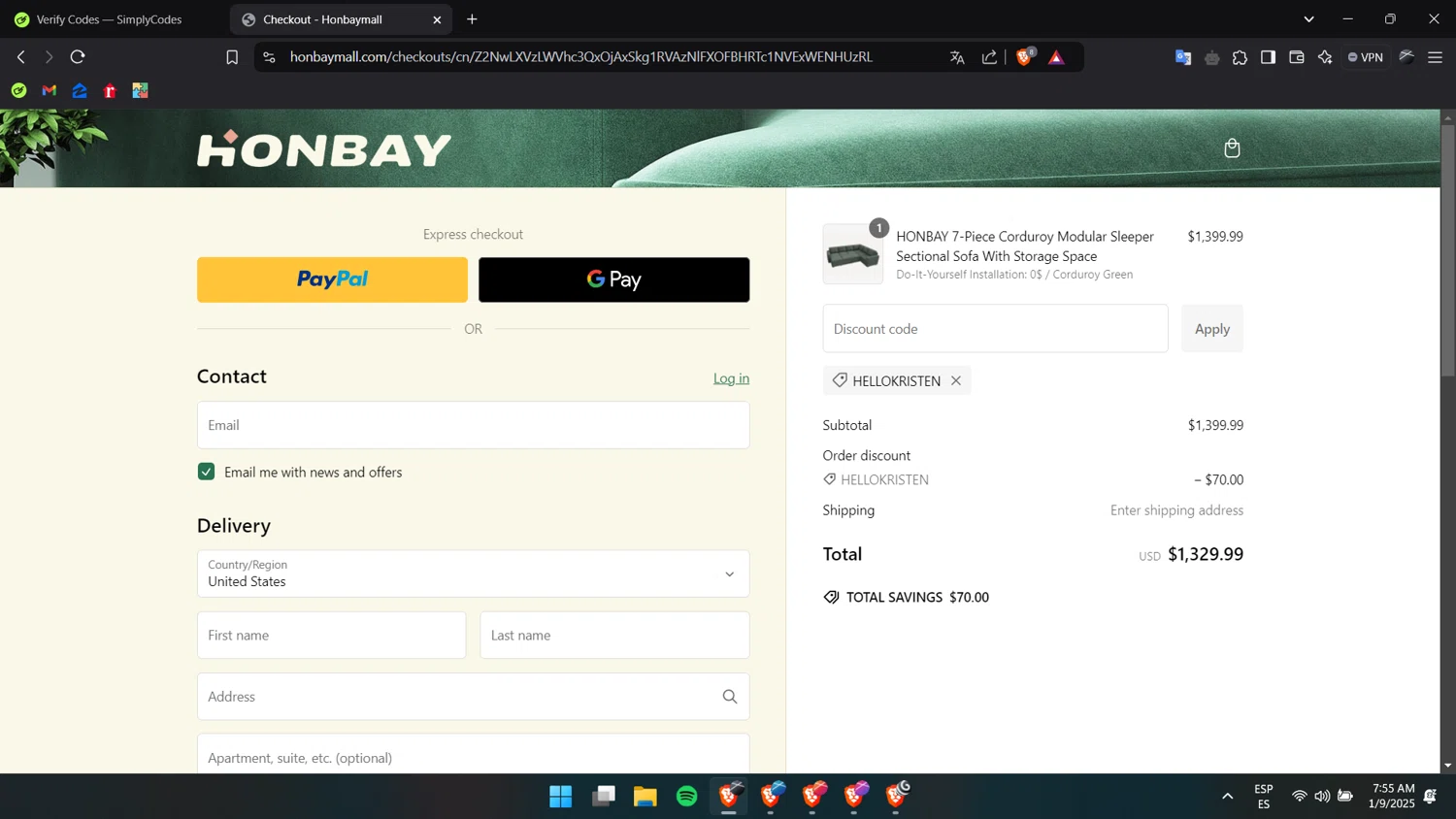Open the Windows Start menu
This screenshot has height=819, width=1456.
click(561, 797)
